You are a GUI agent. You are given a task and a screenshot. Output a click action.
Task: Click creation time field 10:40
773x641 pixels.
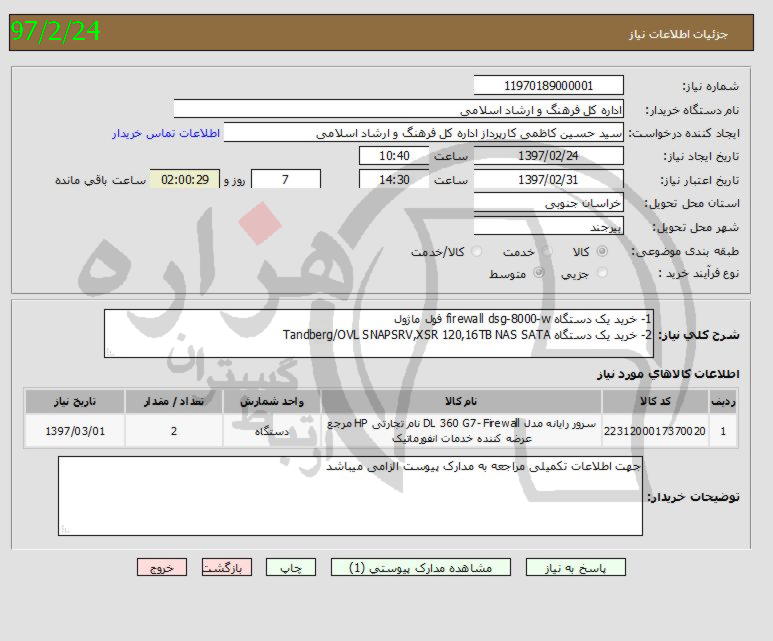pyautogui.click(x=394, y=156)
